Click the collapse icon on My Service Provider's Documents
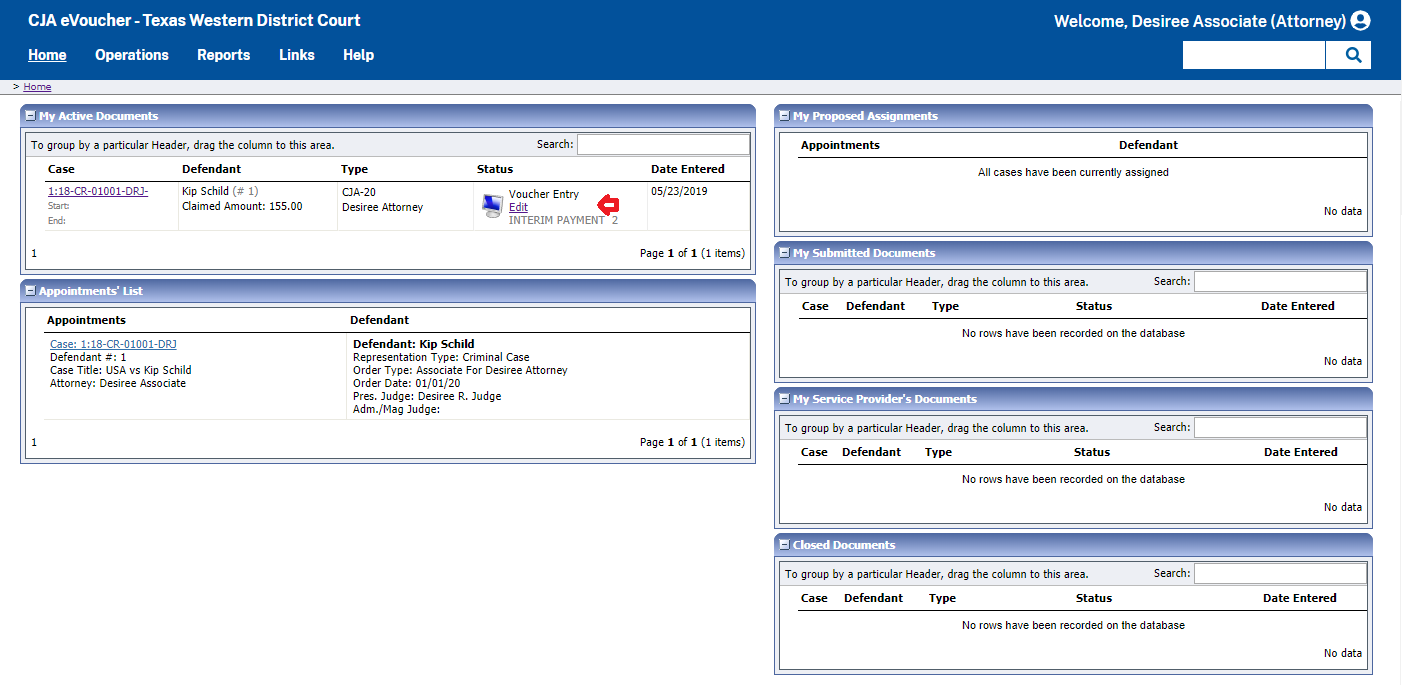The height and width of the screenshot is (685, 1402). pos(784,398)
